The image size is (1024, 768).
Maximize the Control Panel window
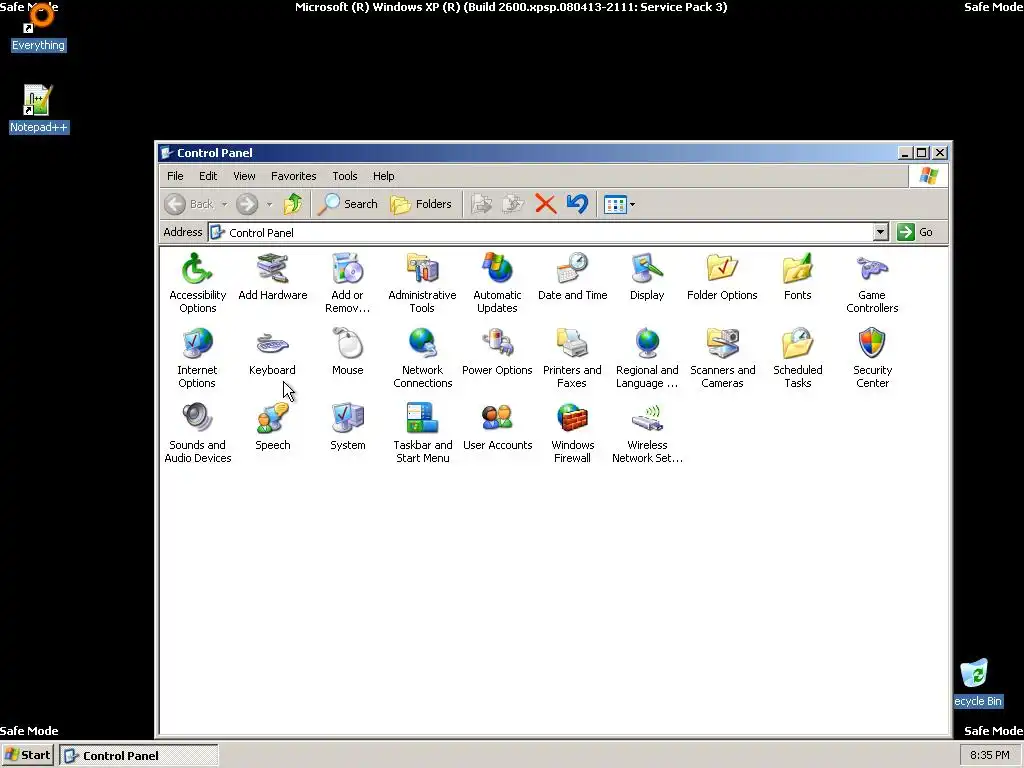tap(921, 153)
